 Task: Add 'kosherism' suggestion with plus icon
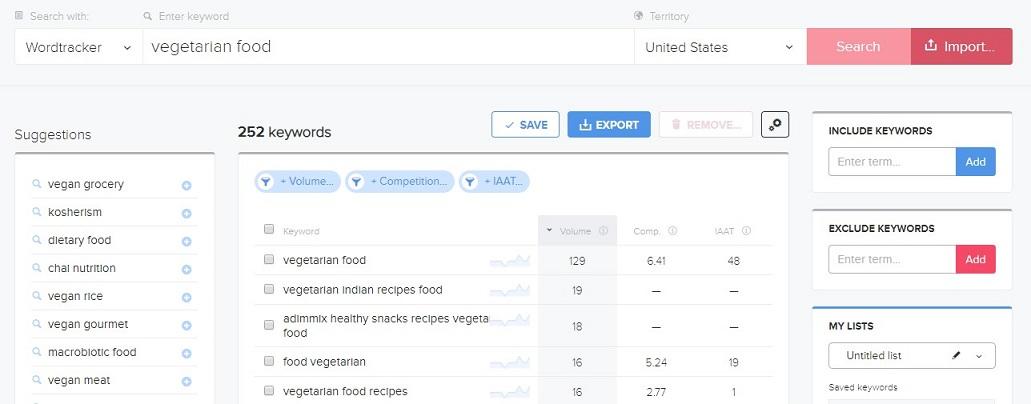pos(187,213)
